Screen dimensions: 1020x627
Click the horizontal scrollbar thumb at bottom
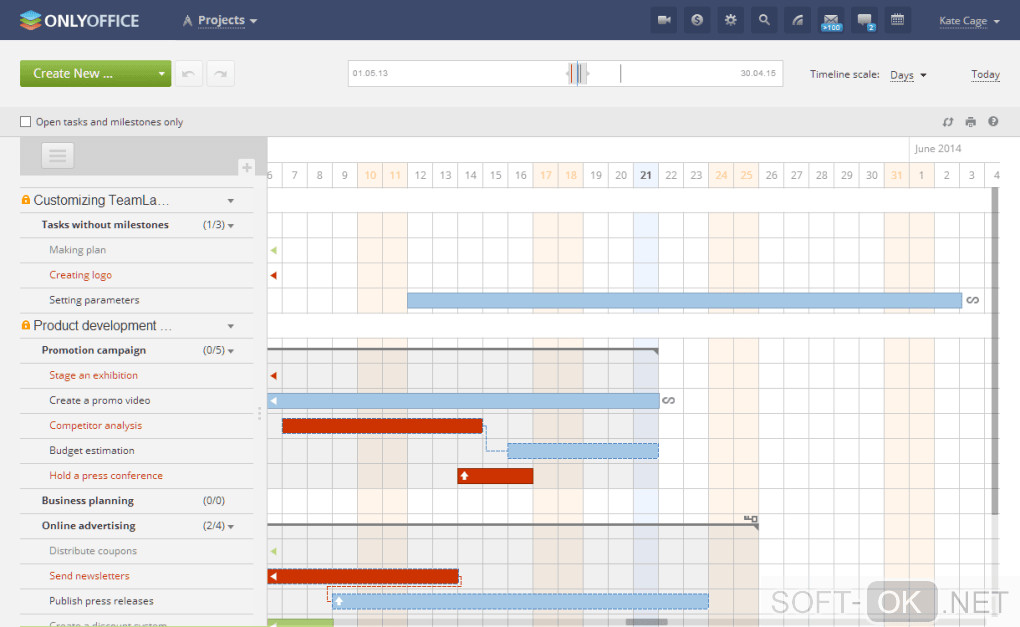647,622
